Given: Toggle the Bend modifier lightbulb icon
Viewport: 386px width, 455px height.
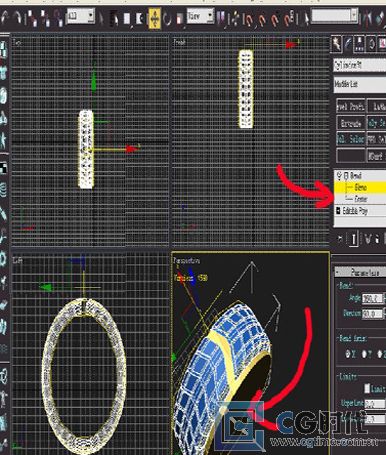Looking at the screenshot, I should coord(339,176).
